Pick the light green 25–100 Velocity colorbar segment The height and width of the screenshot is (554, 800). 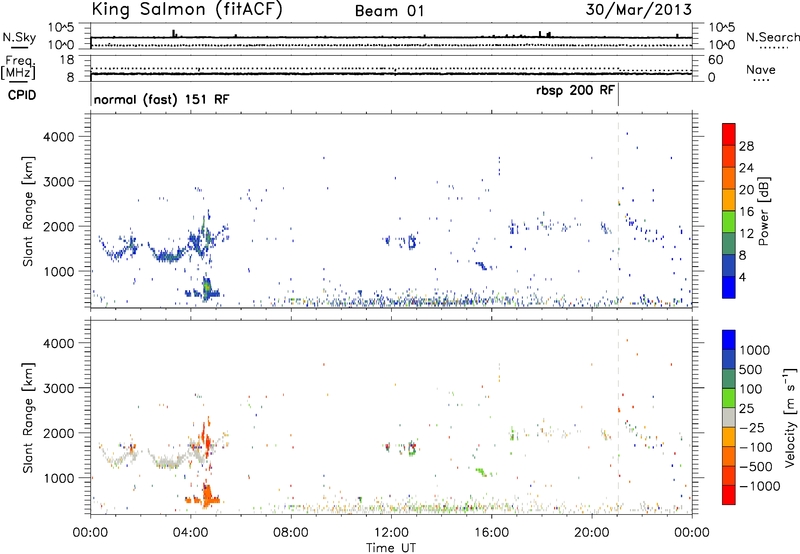[x=729, y=398]
